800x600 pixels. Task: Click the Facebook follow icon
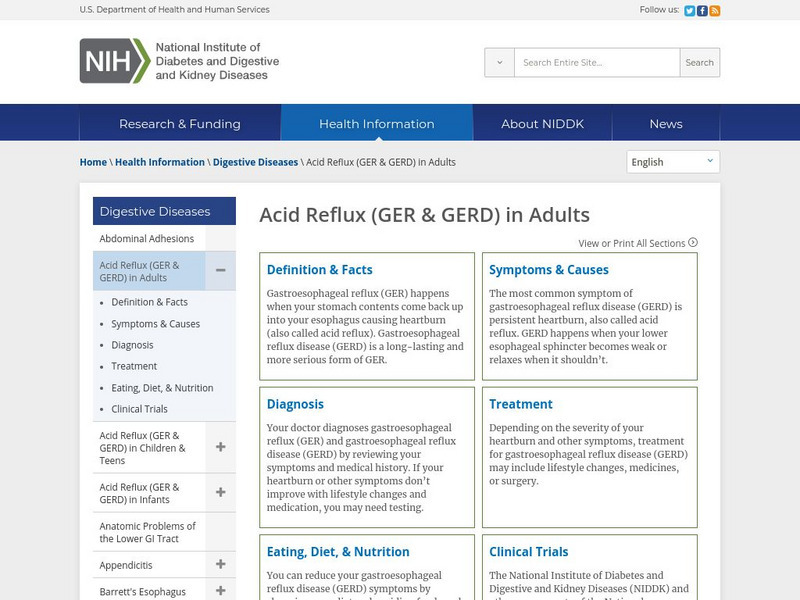click(x=702, y=10)
